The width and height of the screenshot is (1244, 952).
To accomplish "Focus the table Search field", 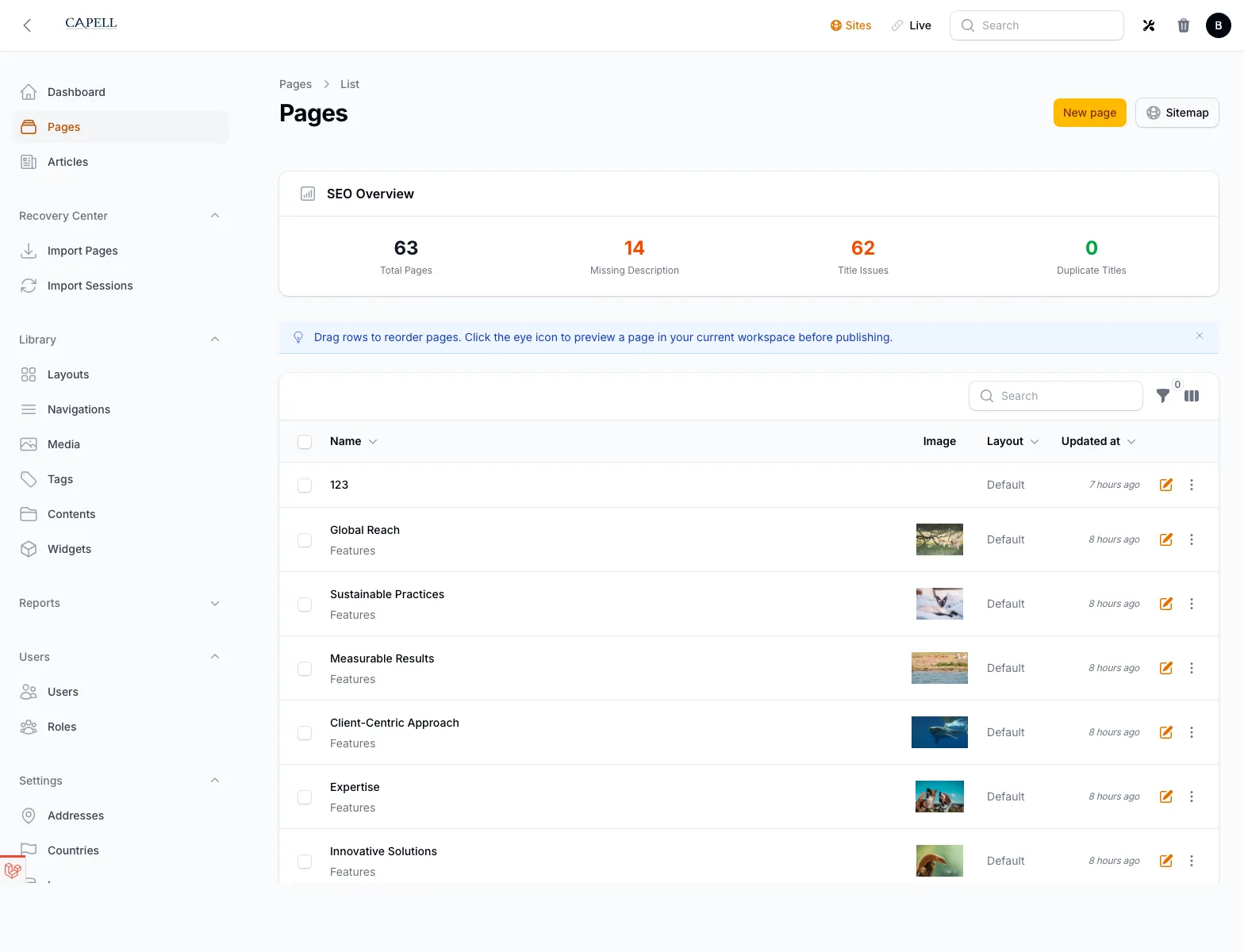I will [1055, 396].
